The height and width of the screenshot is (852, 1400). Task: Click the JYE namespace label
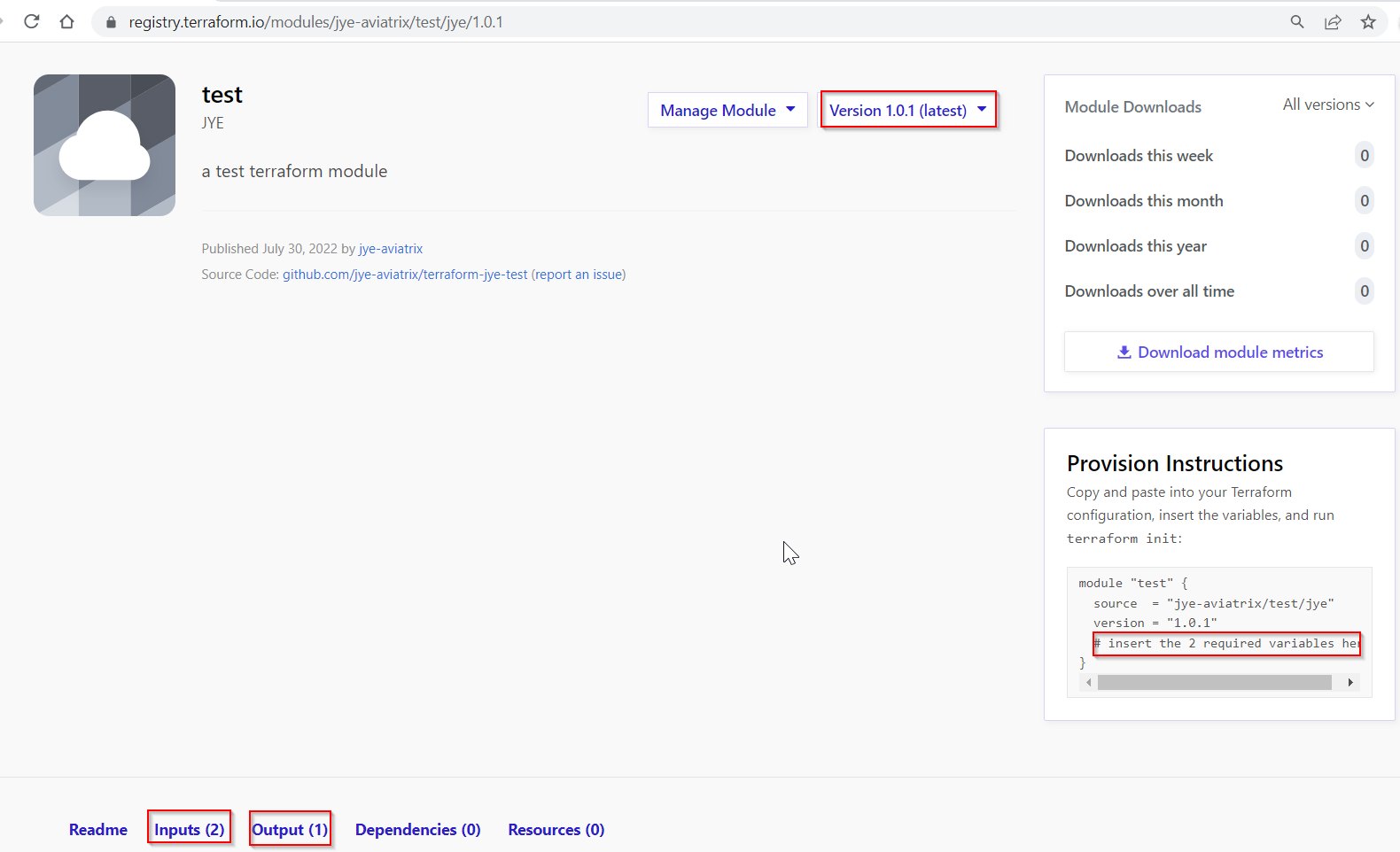pyautogui.click(x=213, y=123)
